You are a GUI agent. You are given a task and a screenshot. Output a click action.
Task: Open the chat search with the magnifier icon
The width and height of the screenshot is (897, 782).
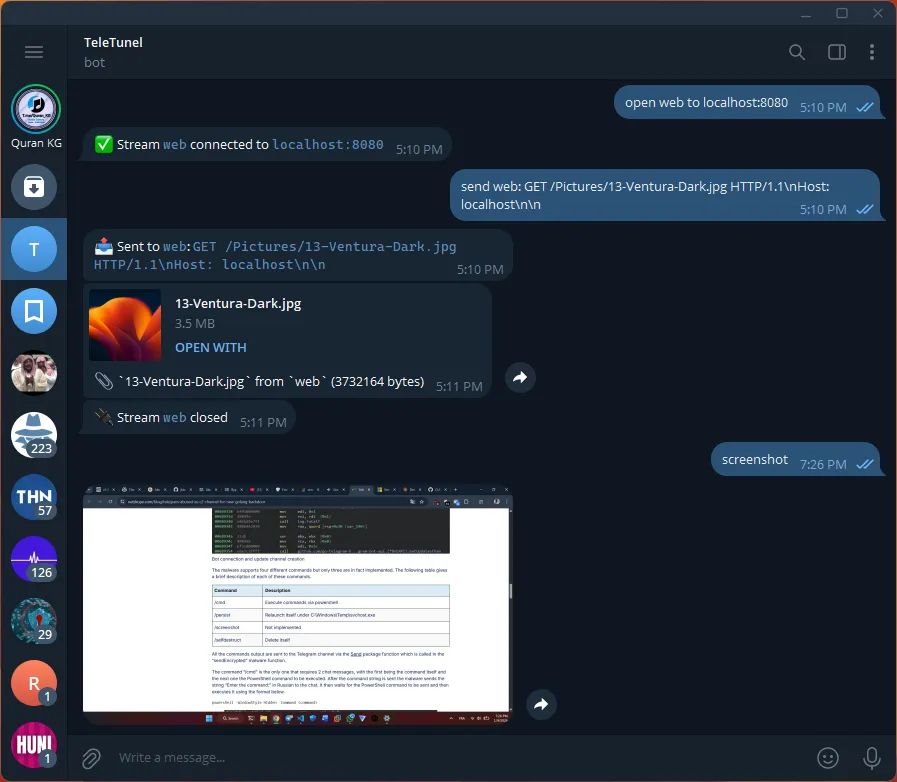coord(796,51)
